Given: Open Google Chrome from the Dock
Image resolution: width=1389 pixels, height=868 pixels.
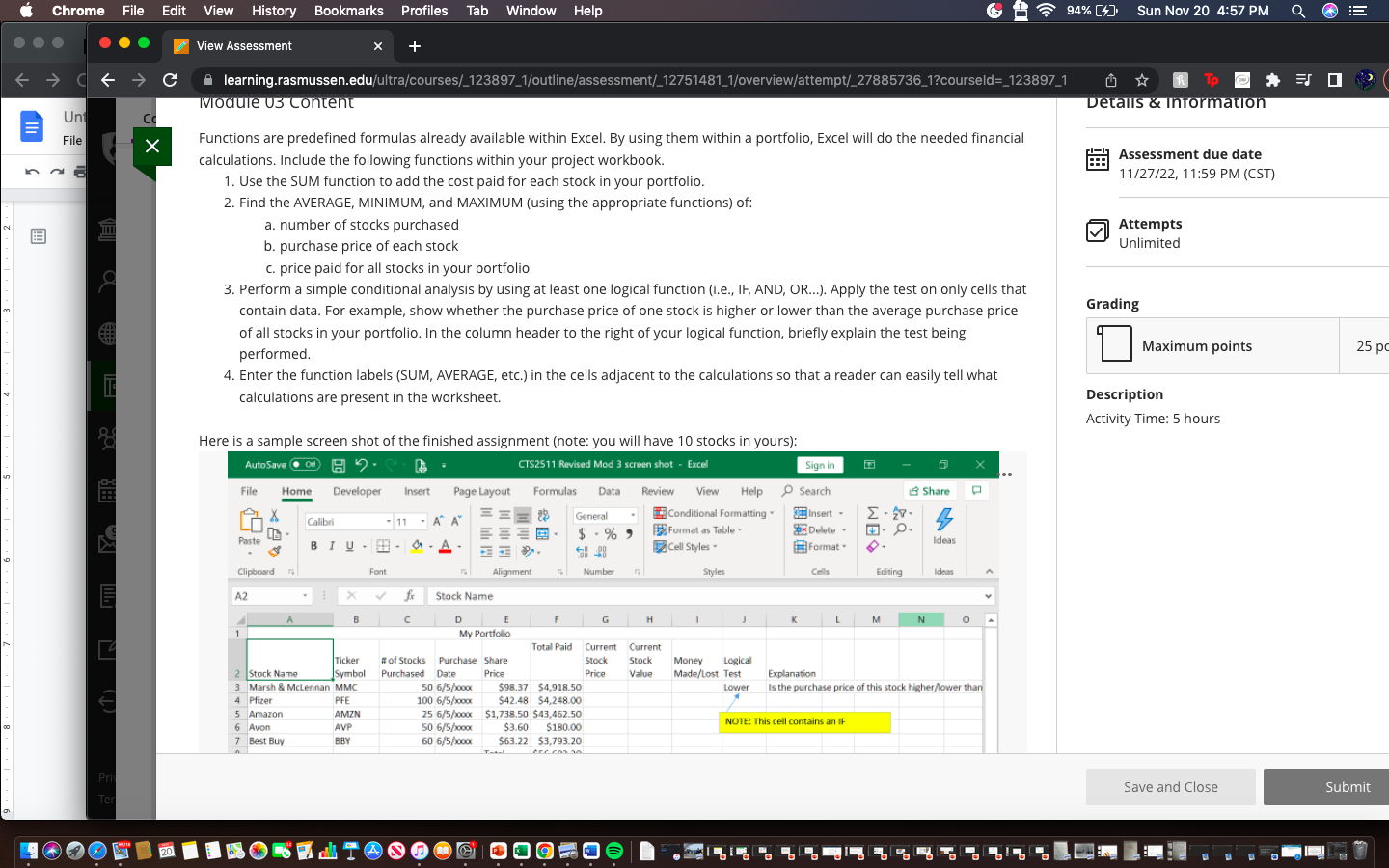Looking at the screenshot, I should 545,851.
